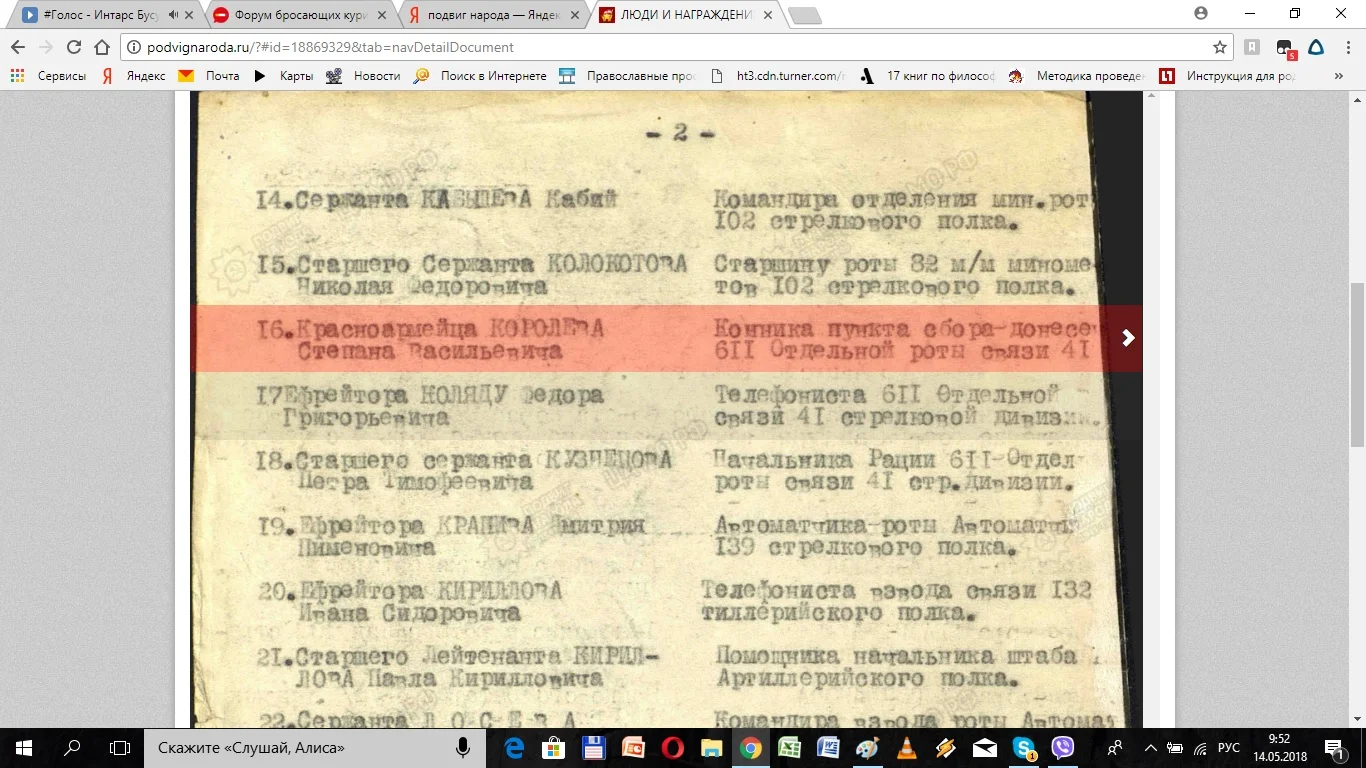Activate the Alice microphone
This screenshot has height=768, width=1366.
coord(463,748)
